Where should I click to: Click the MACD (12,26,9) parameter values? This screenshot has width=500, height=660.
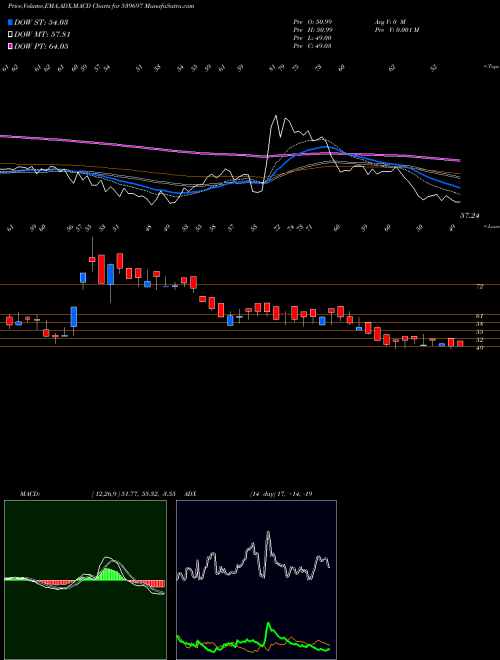tap(136, 494)
